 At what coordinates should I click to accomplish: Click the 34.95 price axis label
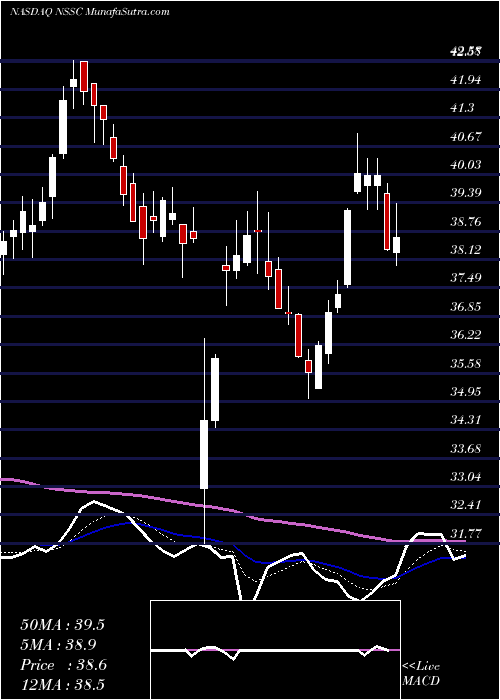click(x=466, y=392)
